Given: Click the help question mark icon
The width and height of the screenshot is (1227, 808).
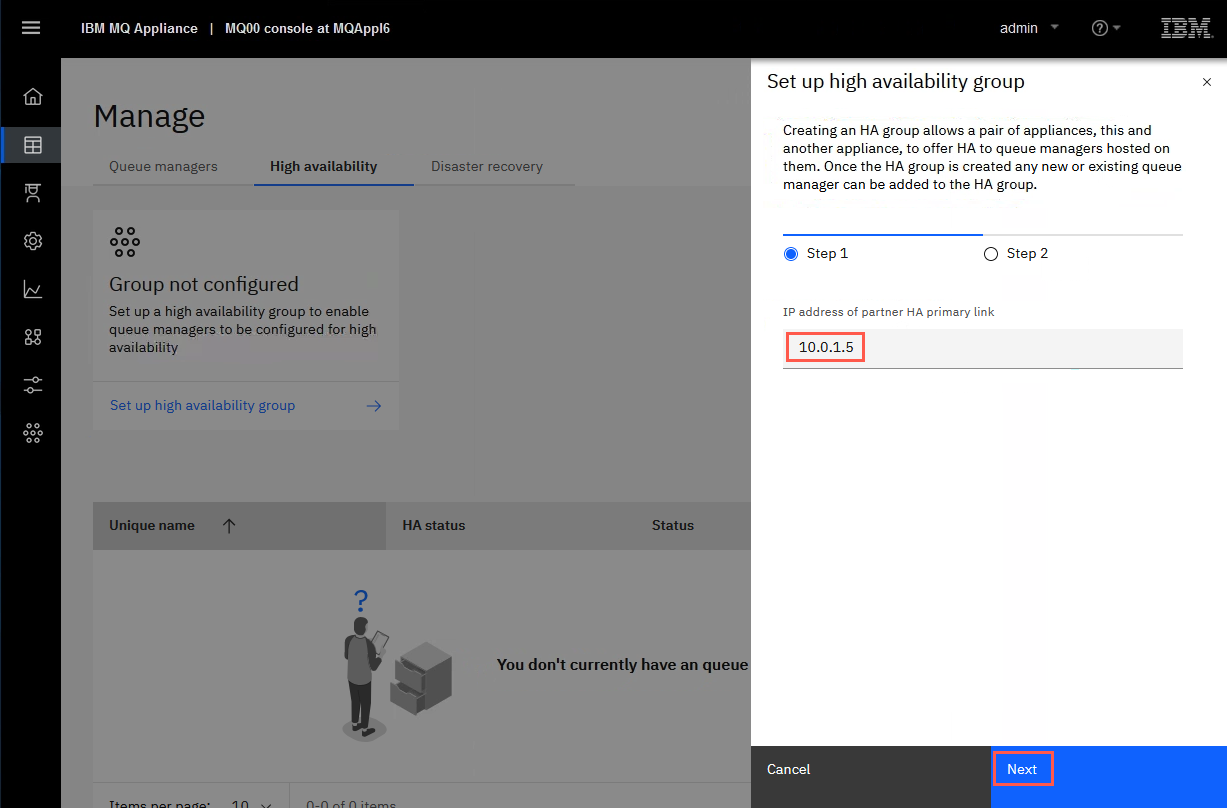Looking at the screenshot, I should coord(1100,28).
